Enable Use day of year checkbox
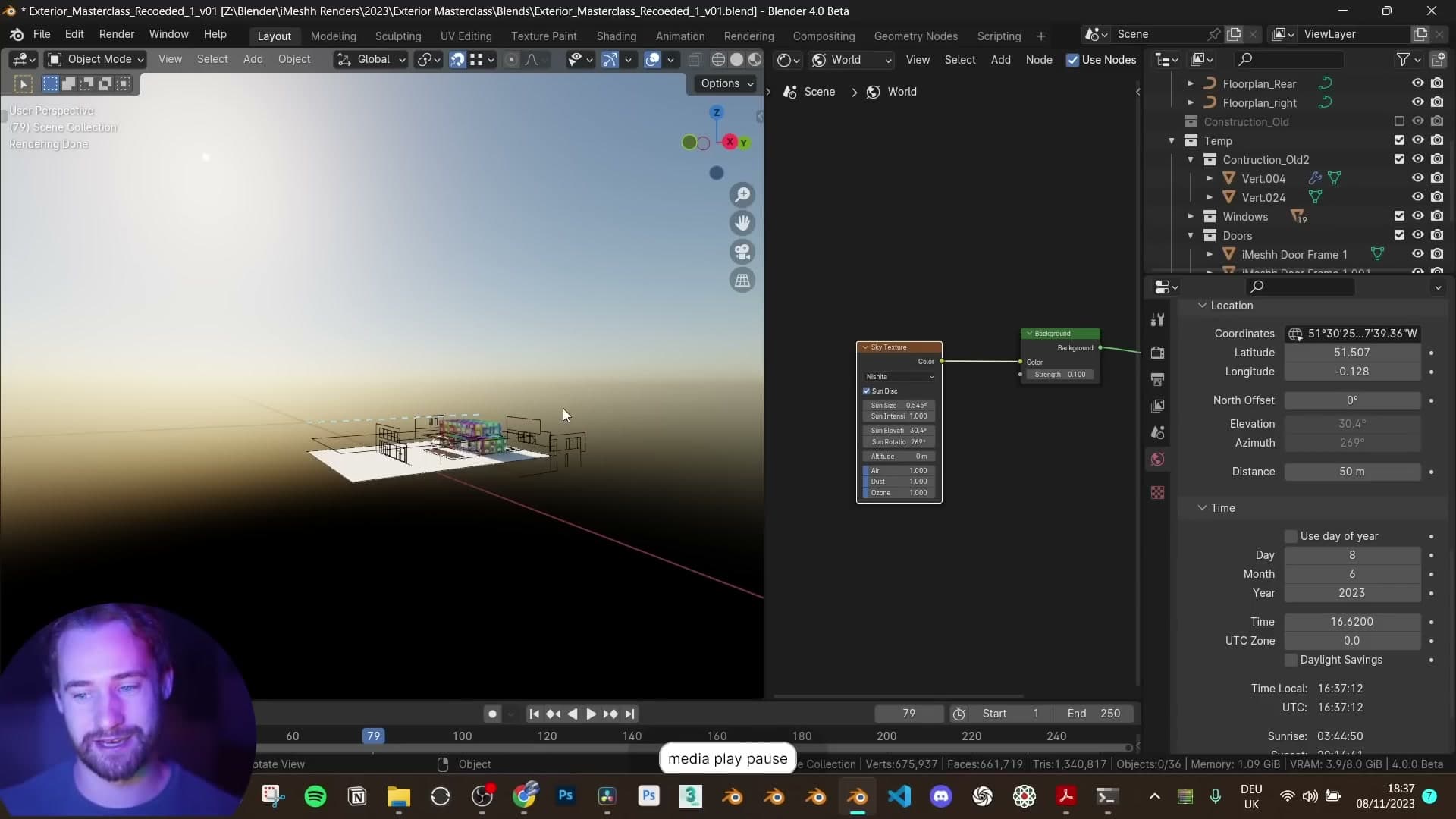 coord(1291,536)
